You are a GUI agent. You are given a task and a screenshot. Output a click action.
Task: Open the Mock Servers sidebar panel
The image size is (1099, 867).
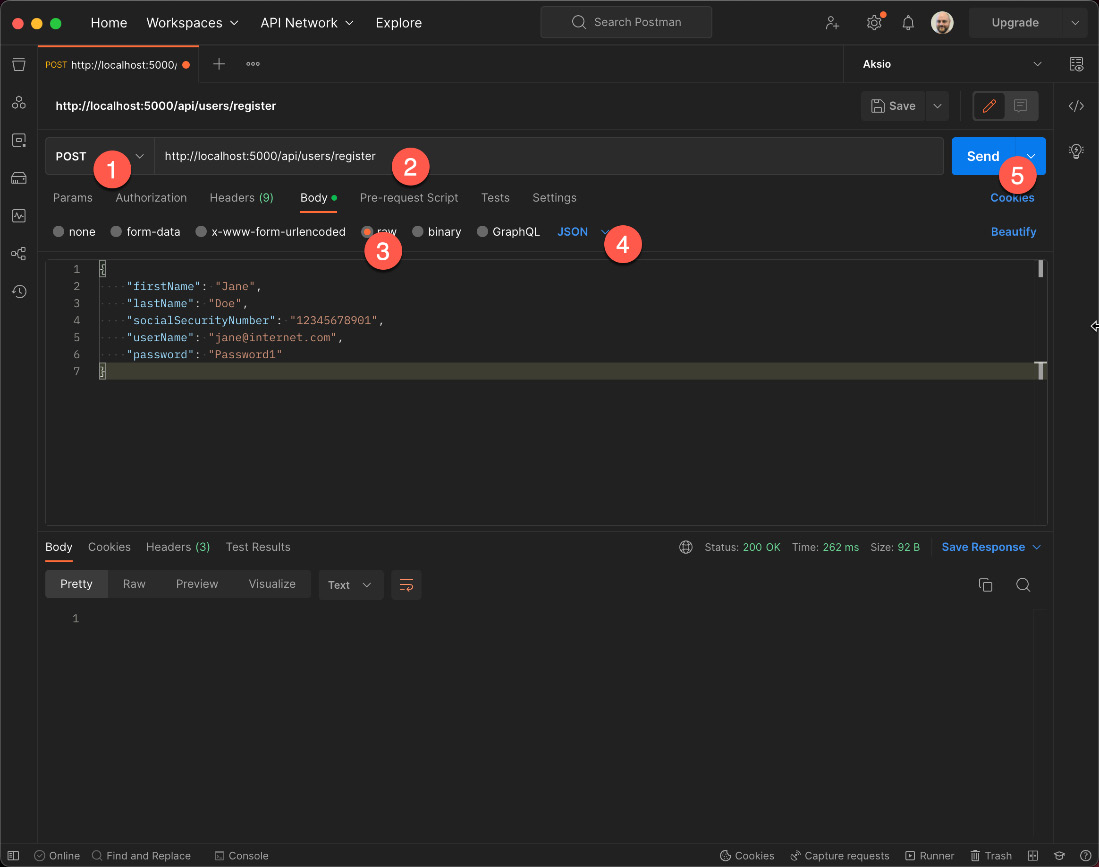pos(19,178)
